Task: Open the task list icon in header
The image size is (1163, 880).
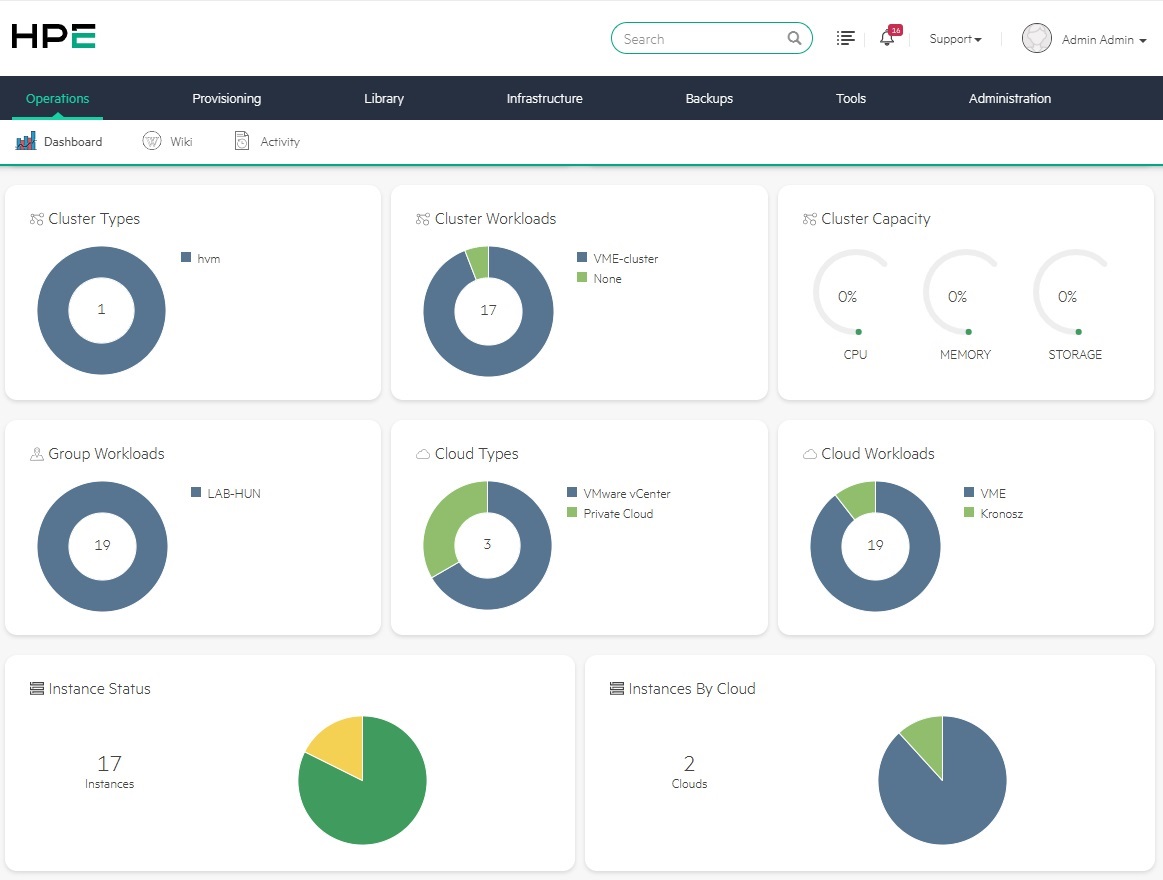Action: (846, 39)
